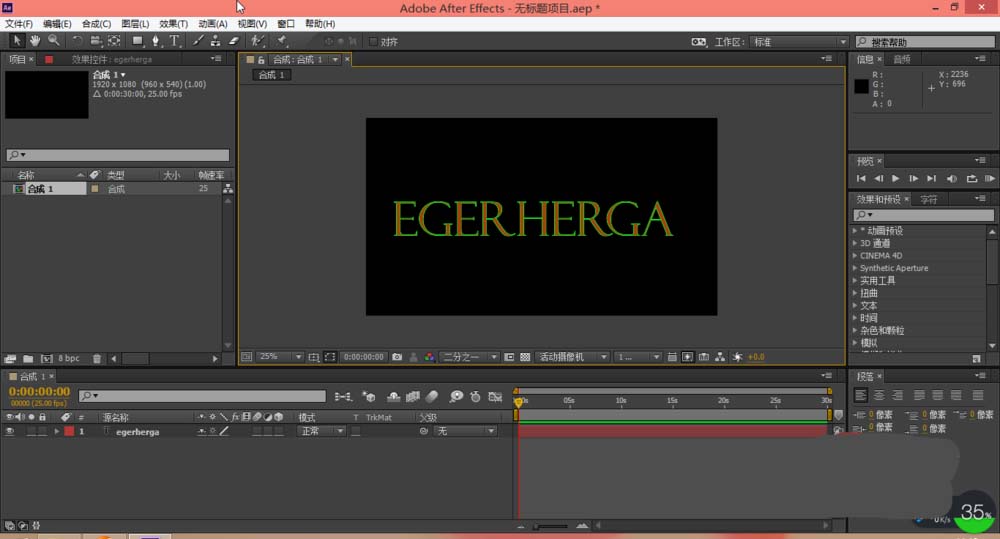
Task: Expand the egerherga layer properties triangle
Action: [x=57, y=432]
